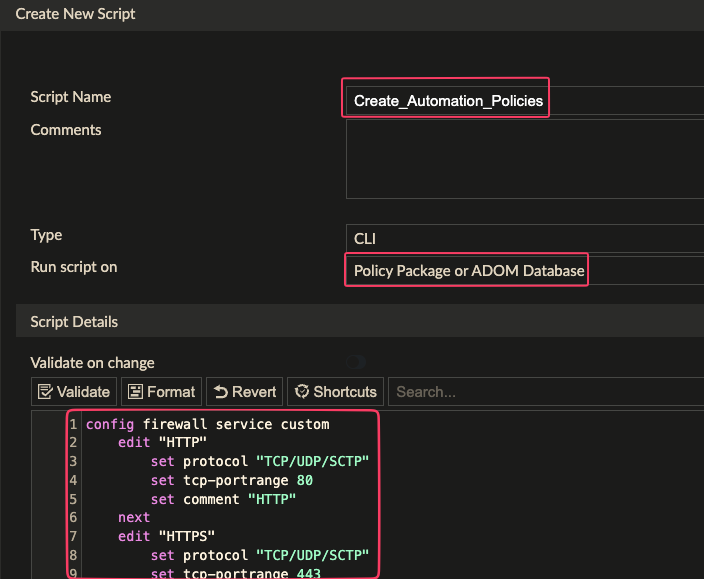The image size is (704, 579).
Task: Click the first "next" statement in code
Action: (x=134, y=517)
